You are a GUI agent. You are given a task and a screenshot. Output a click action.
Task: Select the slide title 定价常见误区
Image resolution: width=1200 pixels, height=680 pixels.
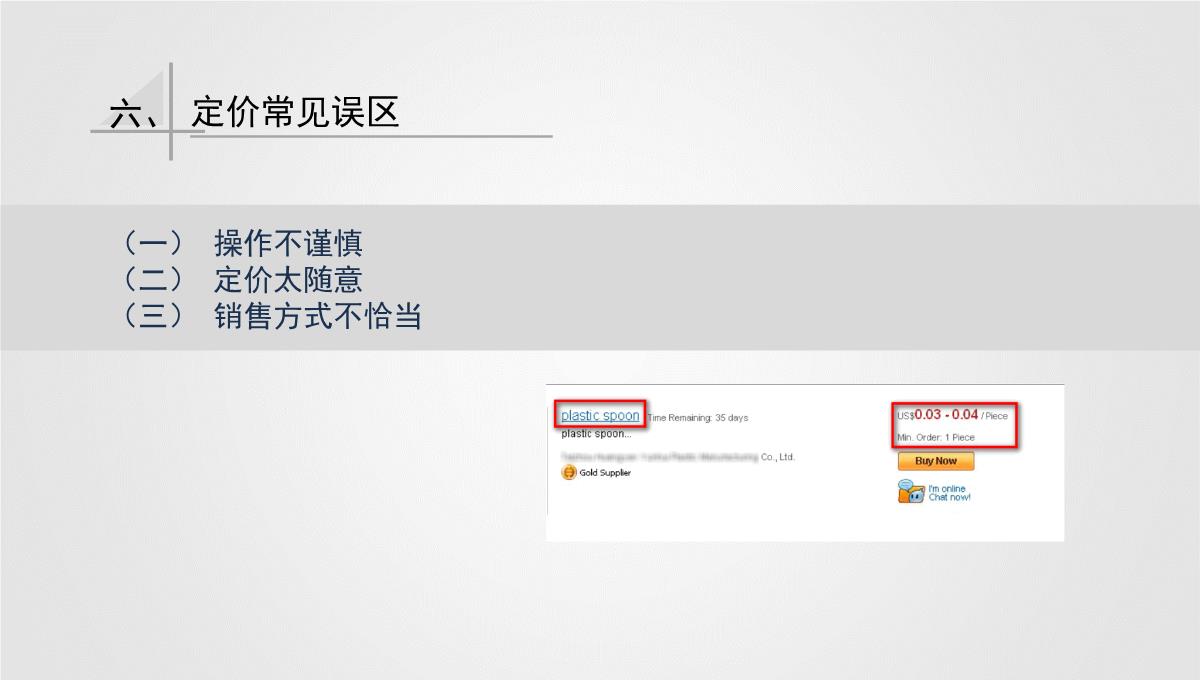(296, 112)
